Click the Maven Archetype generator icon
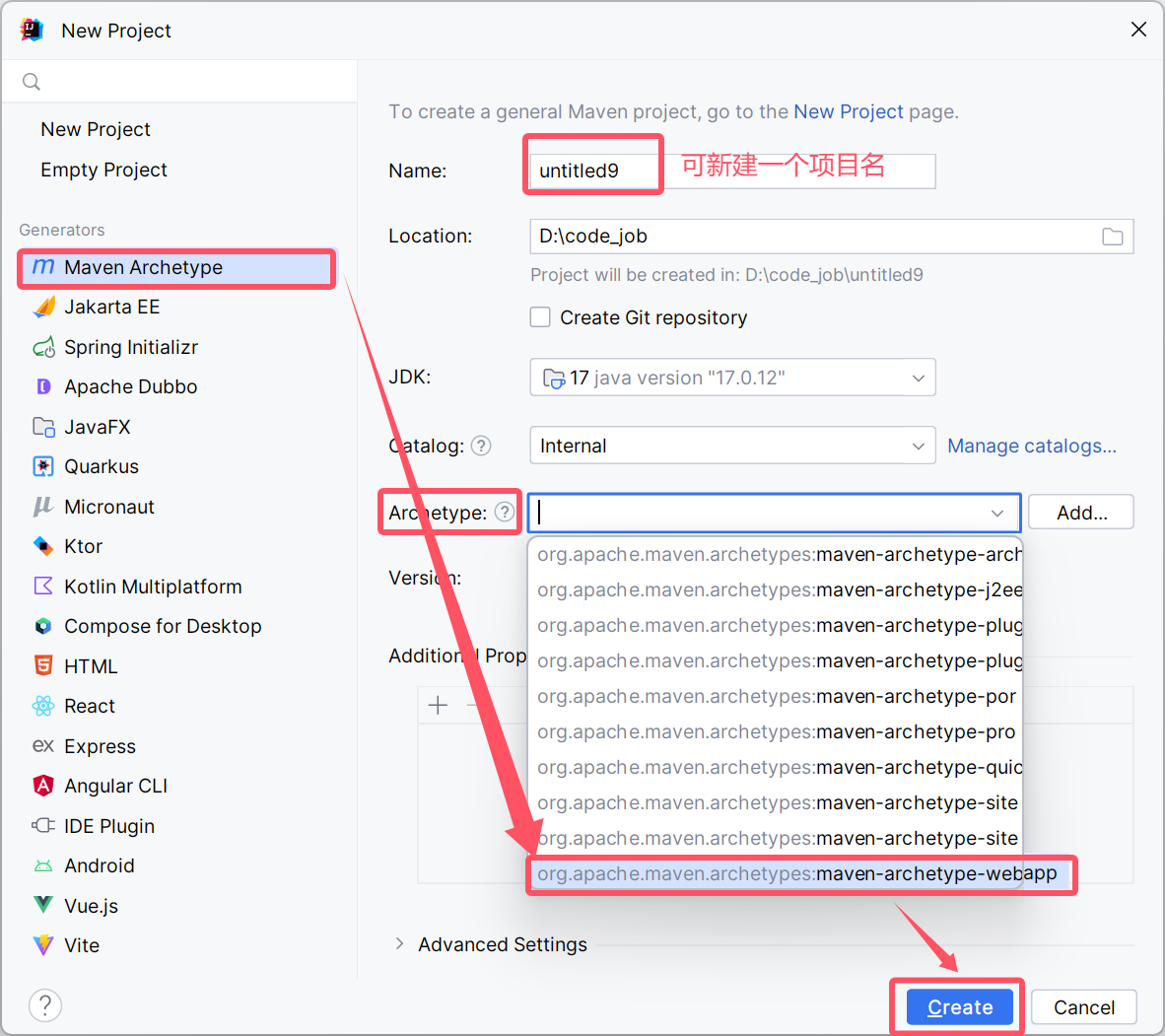1165x1036 pixels. coord(43,267)
